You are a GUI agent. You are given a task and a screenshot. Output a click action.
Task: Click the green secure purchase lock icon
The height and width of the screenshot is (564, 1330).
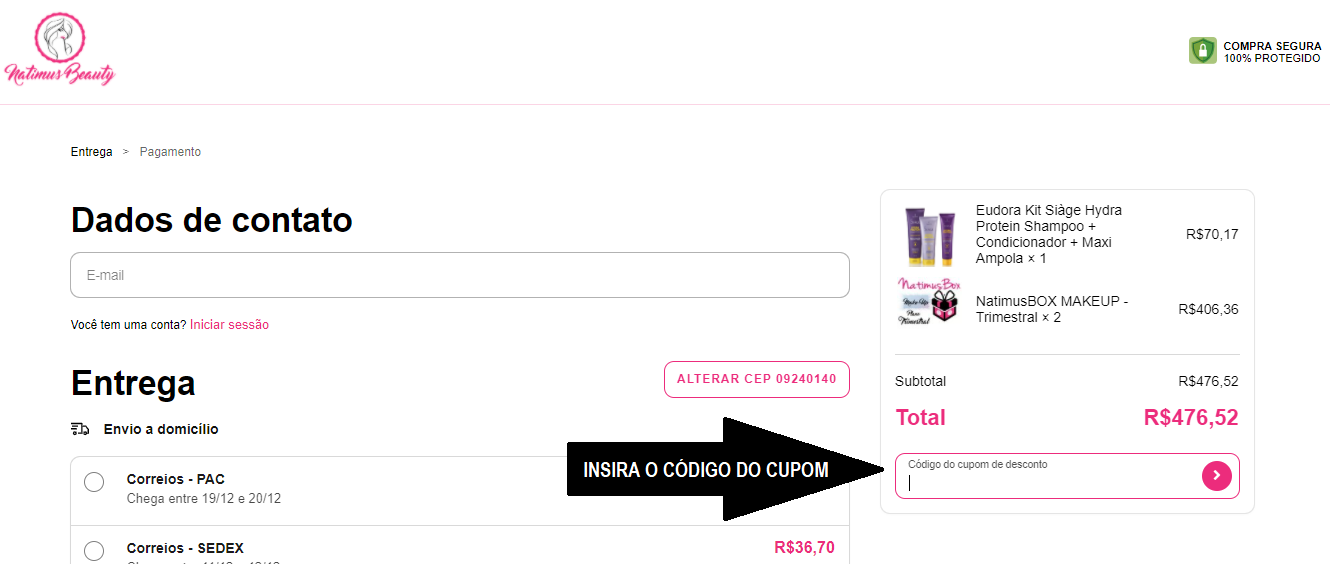[1202, 51]
